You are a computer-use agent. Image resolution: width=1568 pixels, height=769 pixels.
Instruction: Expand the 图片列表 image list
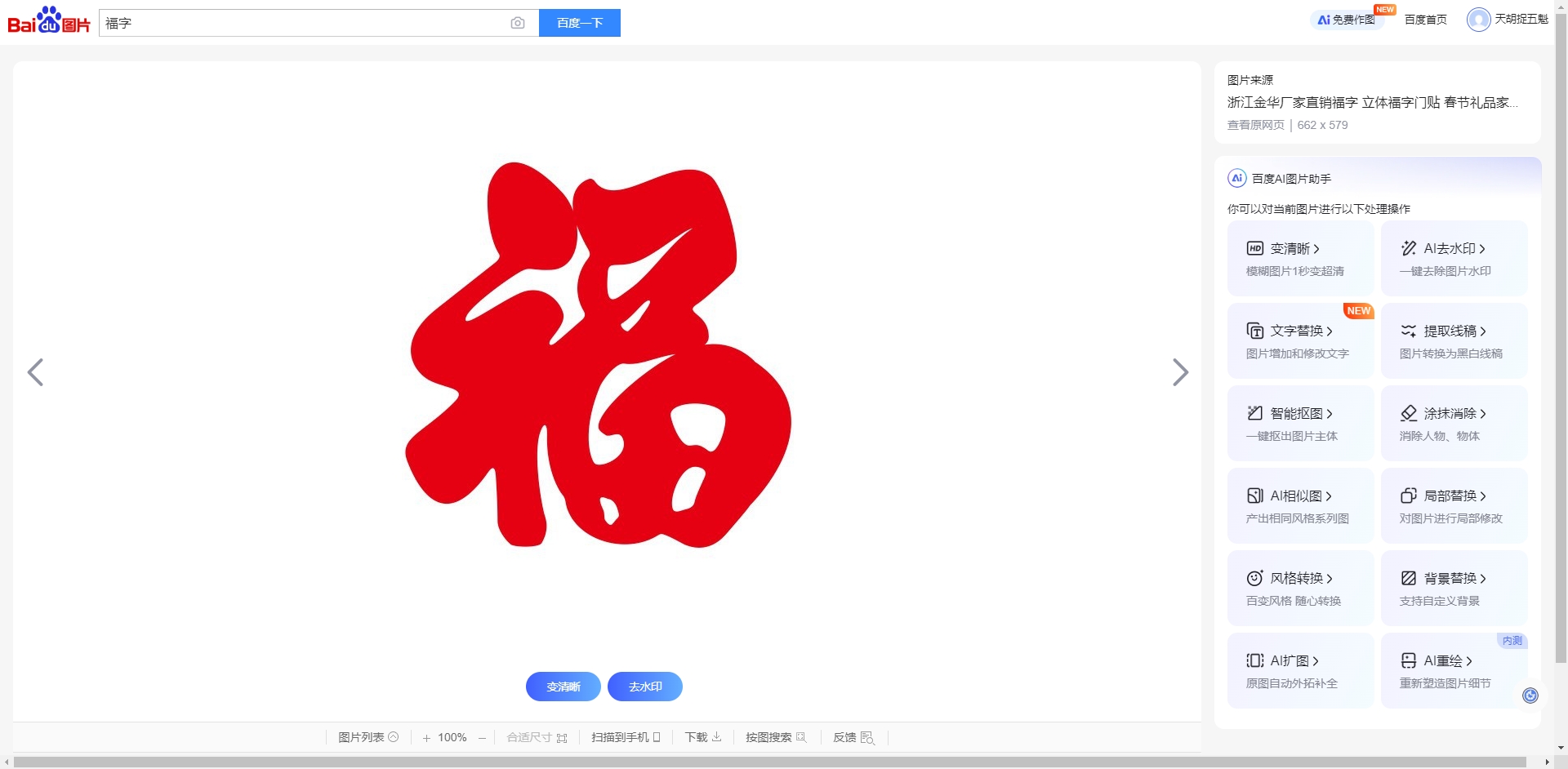point(368,737)
